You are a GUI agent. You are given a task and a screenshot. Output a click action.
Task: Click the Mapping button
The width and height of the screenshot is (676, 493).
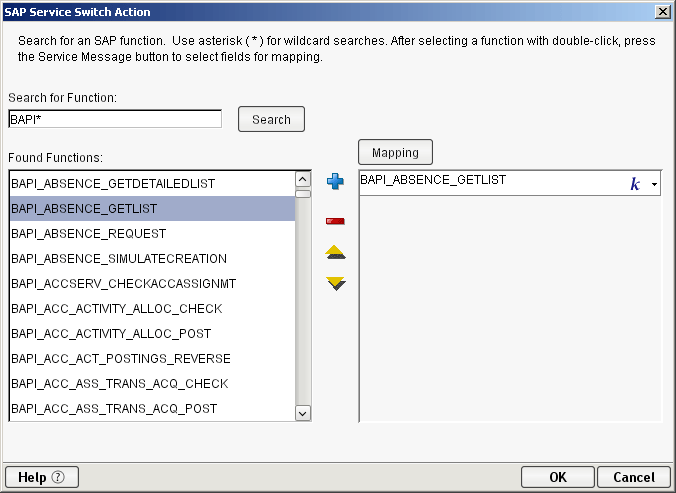point(395,152)
